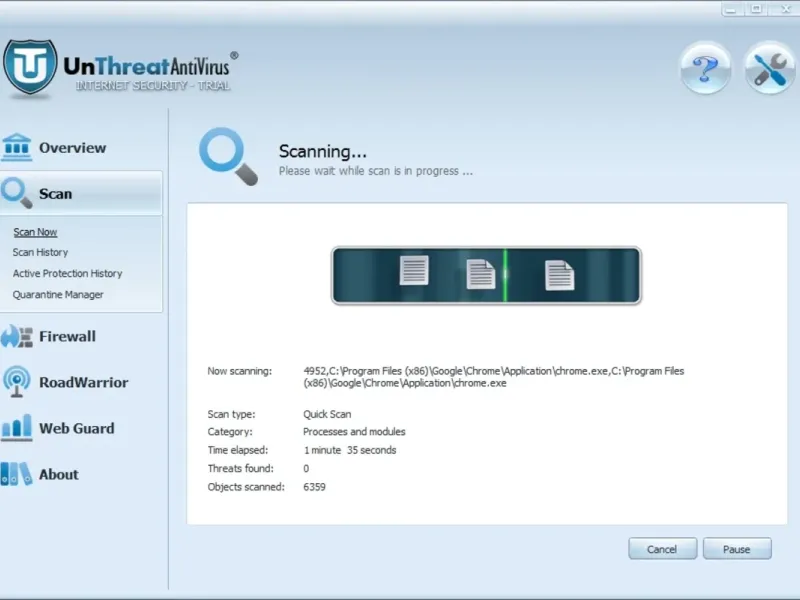Minimize the UnThreat window
800x600 pixels.
[x=731, y=9]
